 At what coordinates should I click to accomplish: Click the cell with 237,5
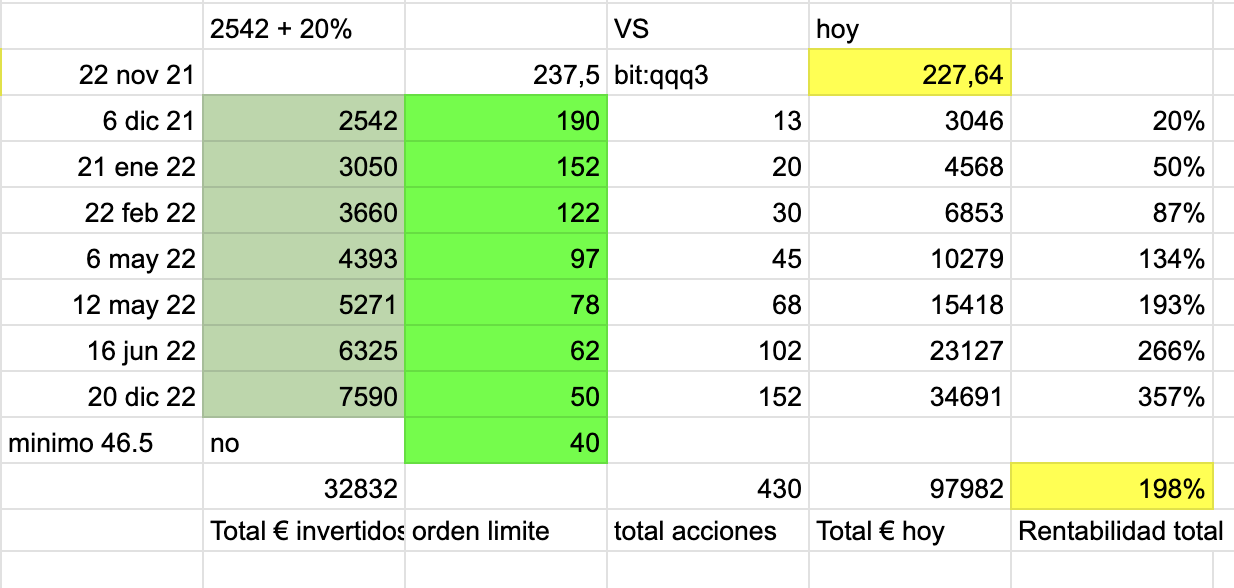coord(506,73)
